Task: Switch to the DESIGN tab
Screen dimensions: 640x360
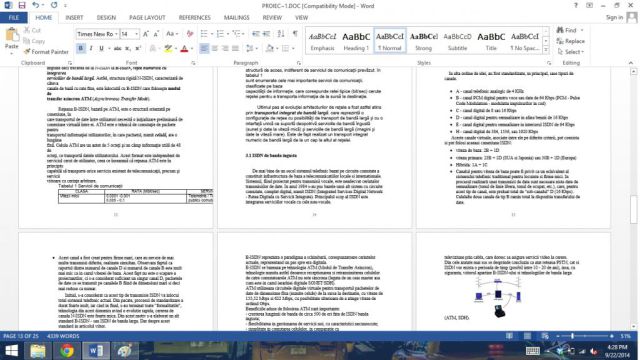Action: (x=106, y=18)
